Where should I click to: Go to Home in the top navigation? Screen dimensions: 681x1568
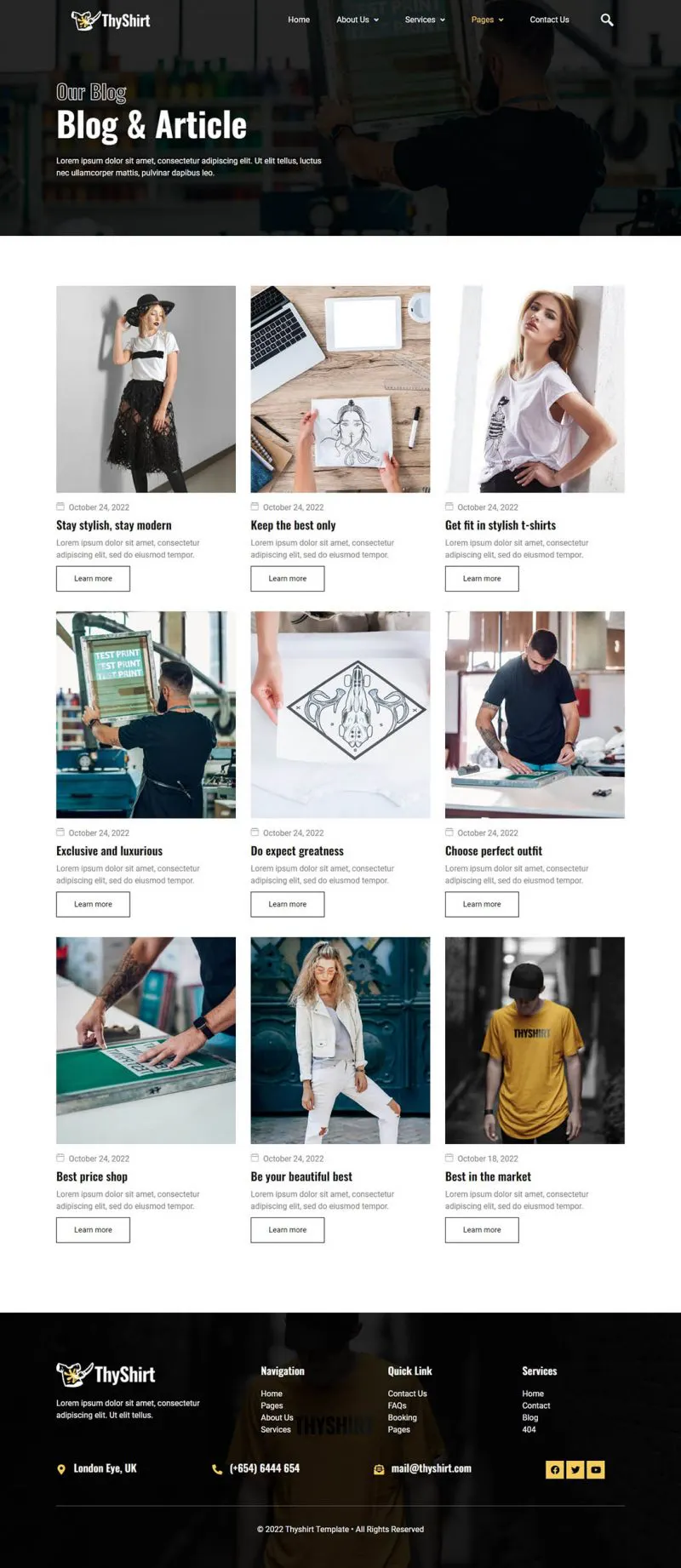(x=299, y=20)
